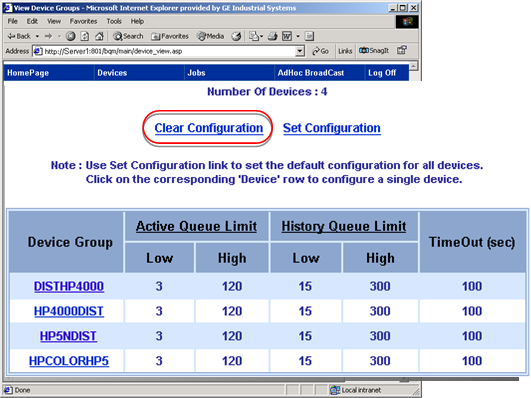Open the AdHoc BroadCast navigation tab
The image size is (531, 398).
(311, 73)
